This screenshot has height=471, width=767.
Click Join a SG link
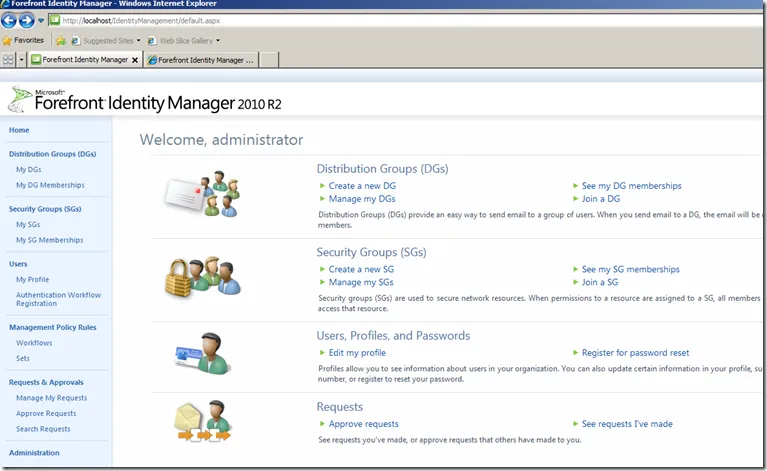tap(600, 282)
